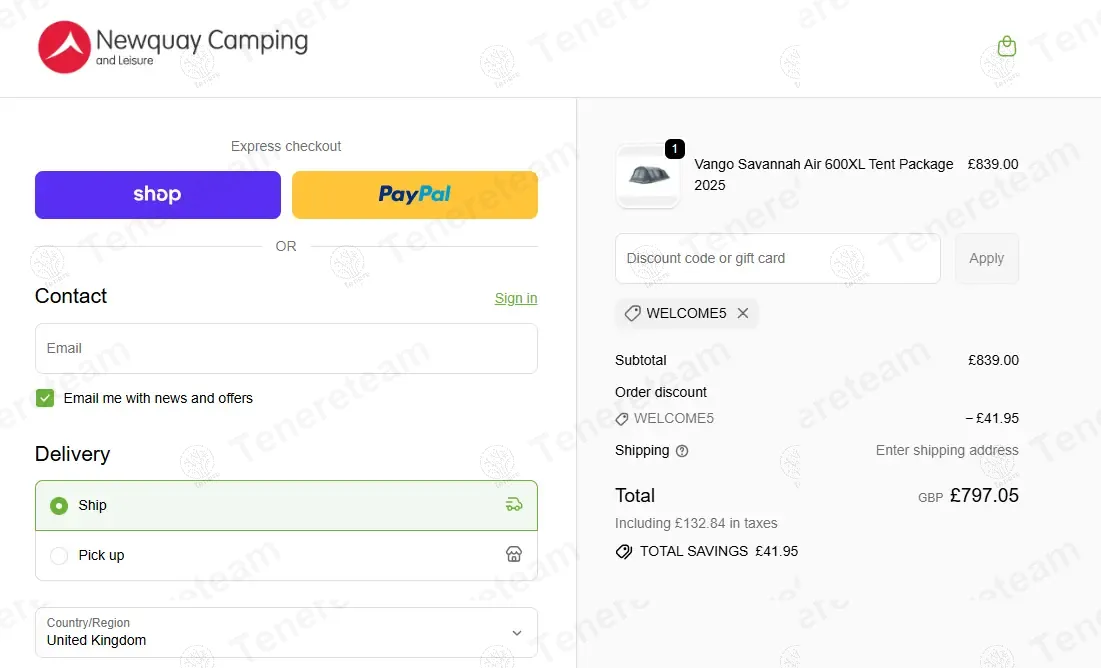Open the shopping bag cart icon
The height and width of the screenshot is (668, 1101).
coord(1007,46)
